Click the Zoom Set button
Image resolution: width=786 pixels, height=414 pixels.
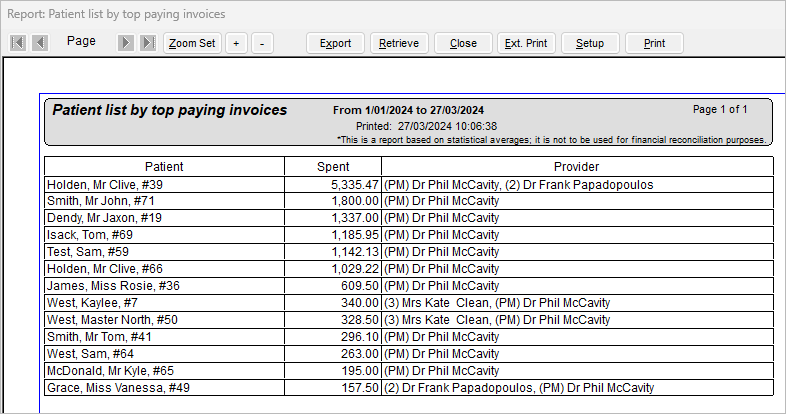[x=192, y=43]
